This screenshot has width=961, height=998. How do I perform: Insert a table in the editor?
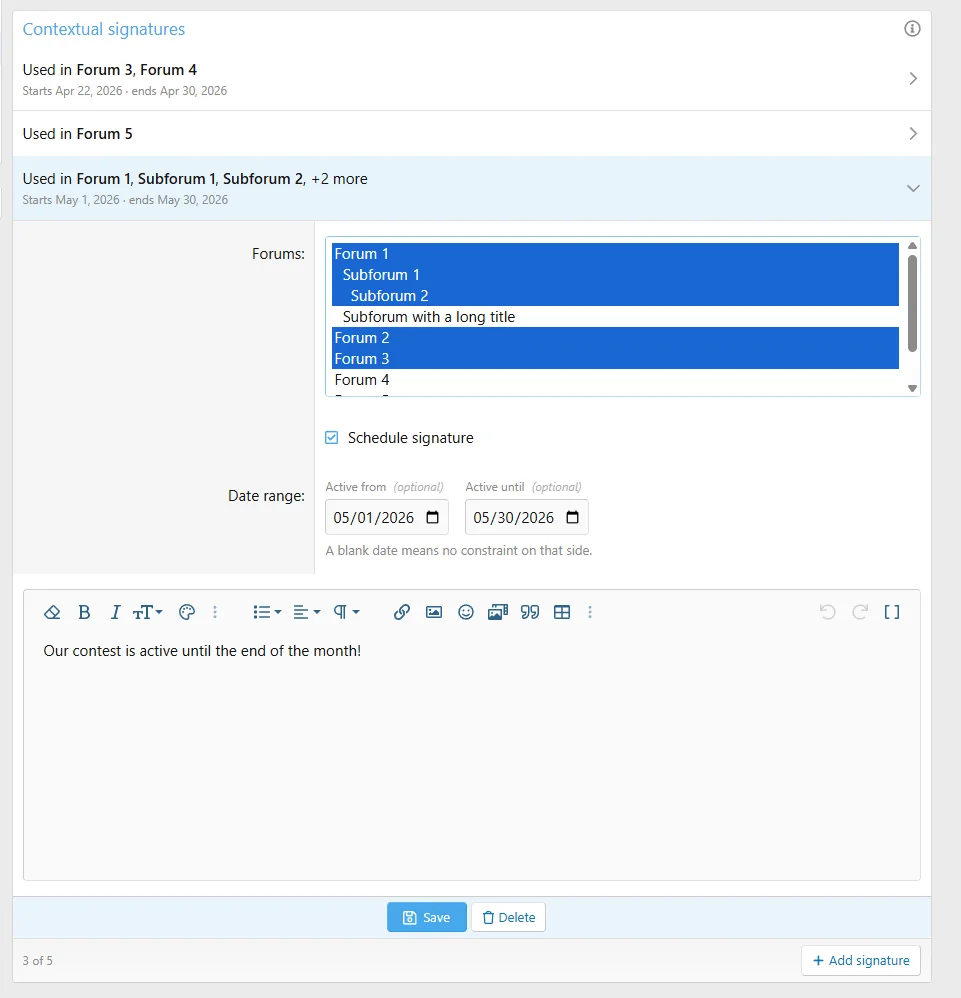[562, 612]
